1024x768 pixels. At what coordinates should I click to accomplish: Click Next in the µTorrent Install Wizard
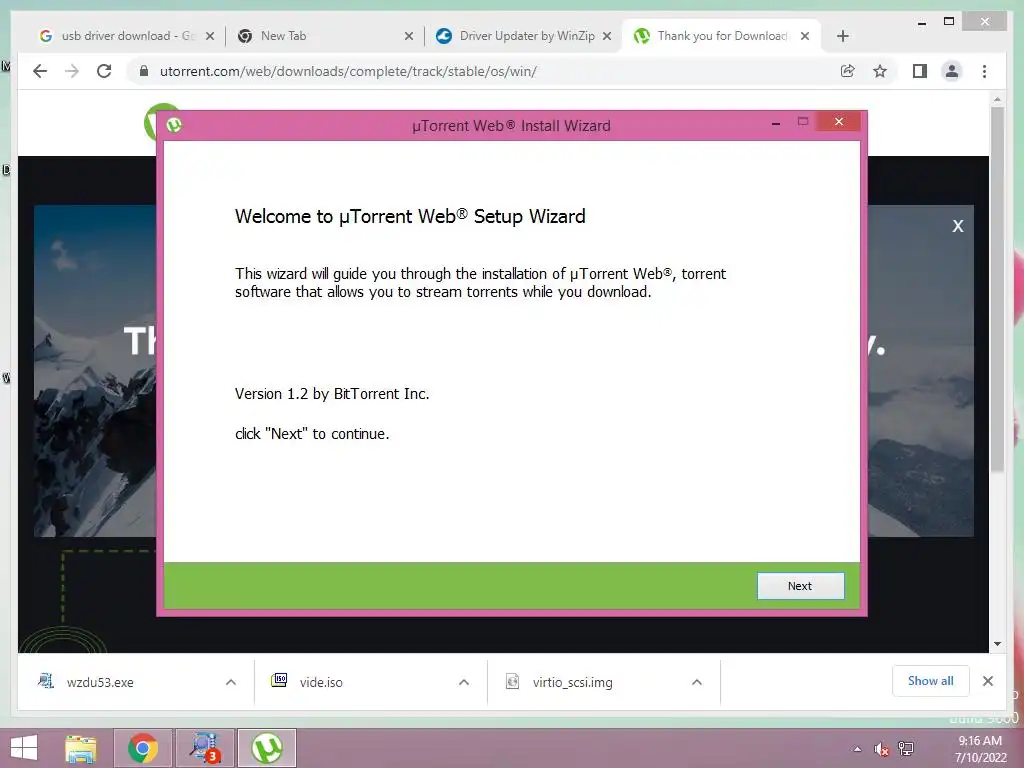point(800,586)
